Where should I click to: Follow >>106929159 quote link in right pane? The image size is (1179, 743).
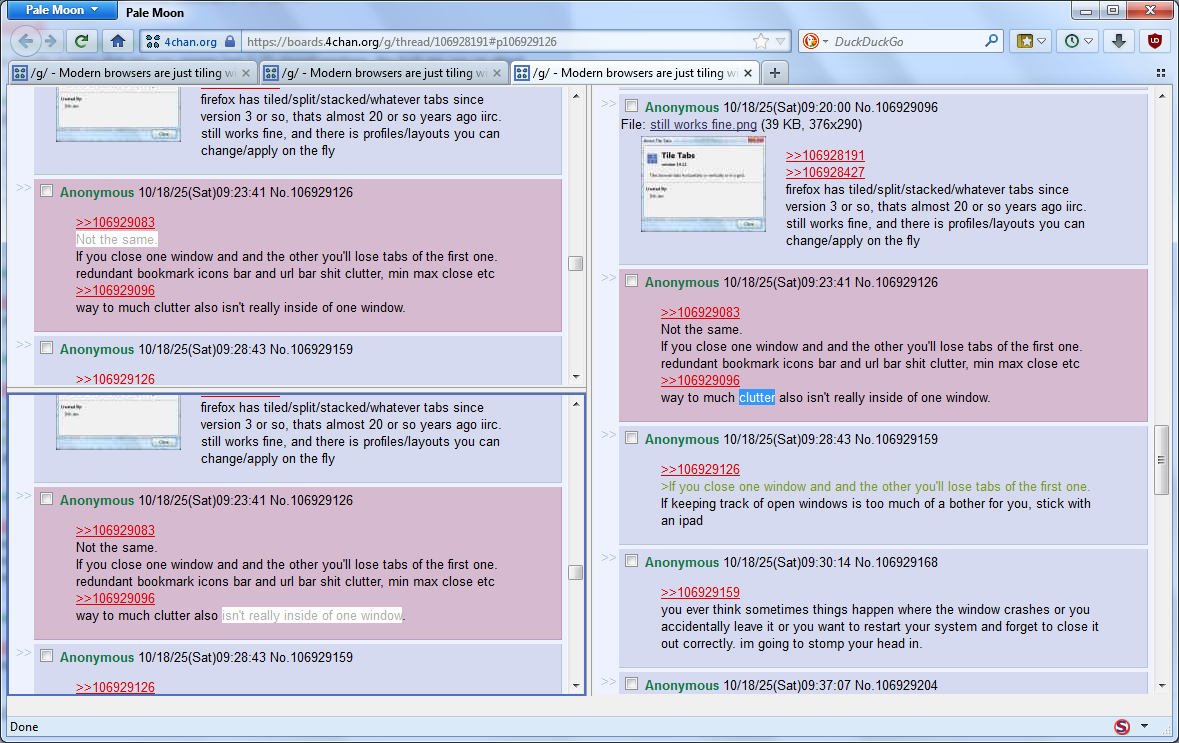(700, 593)
